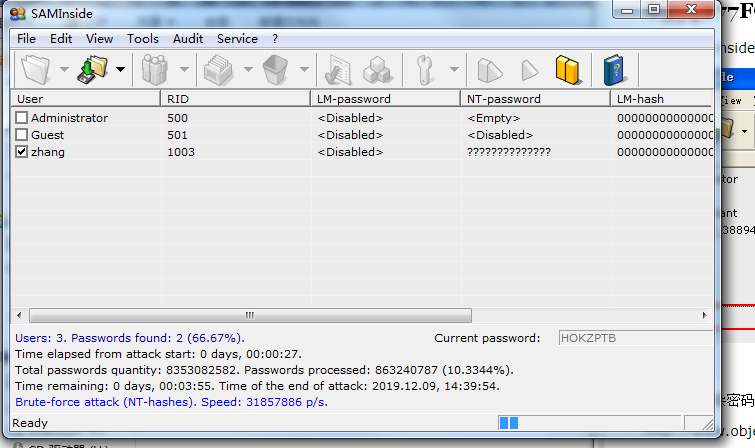Viewport: 755px width, 448px height.
Task: Click the Users: 3 Passwords found status line
Action: coord(130,338)
